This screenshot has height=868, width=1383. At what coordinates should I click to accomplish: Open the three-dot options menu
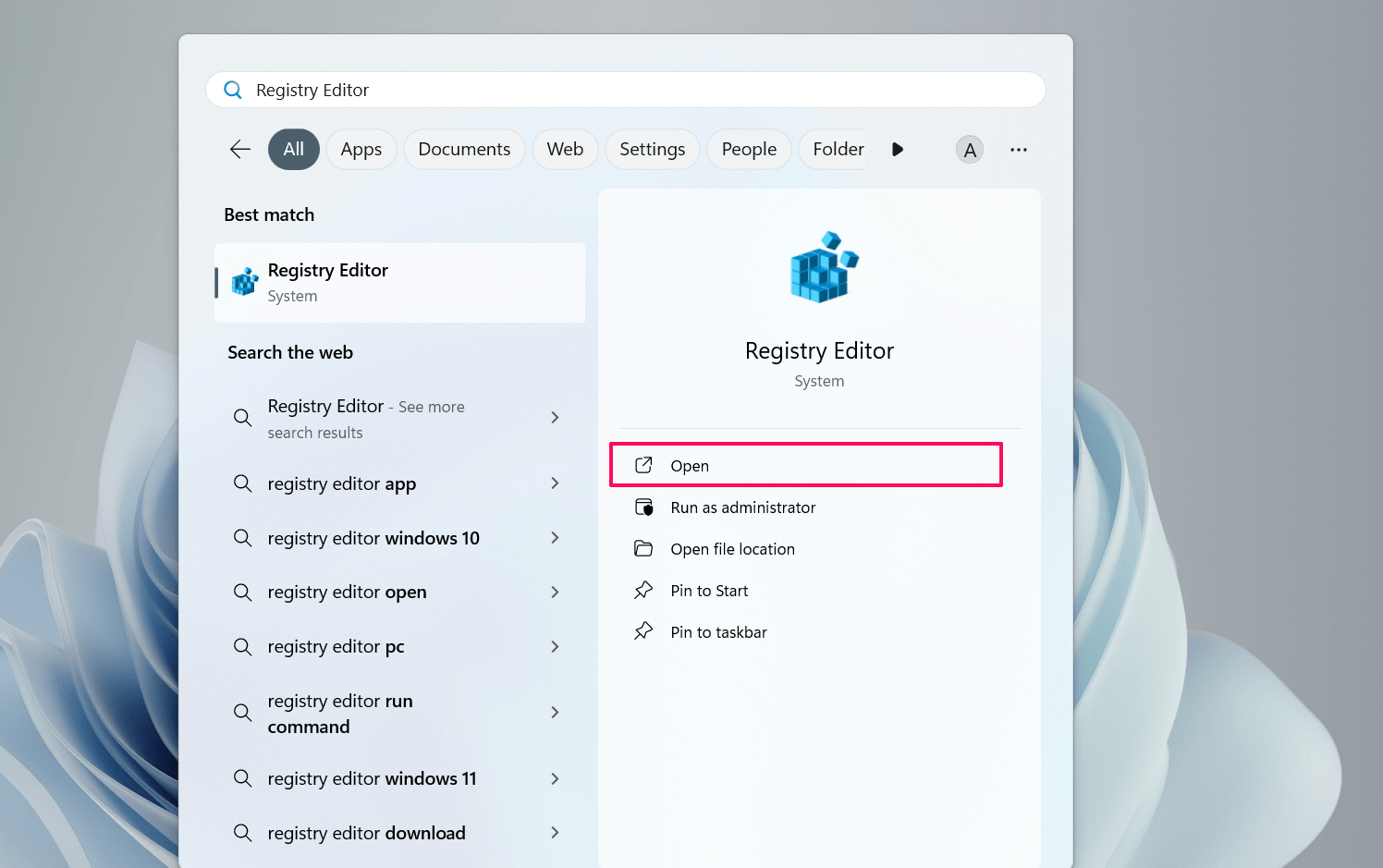pos(1019,150)
